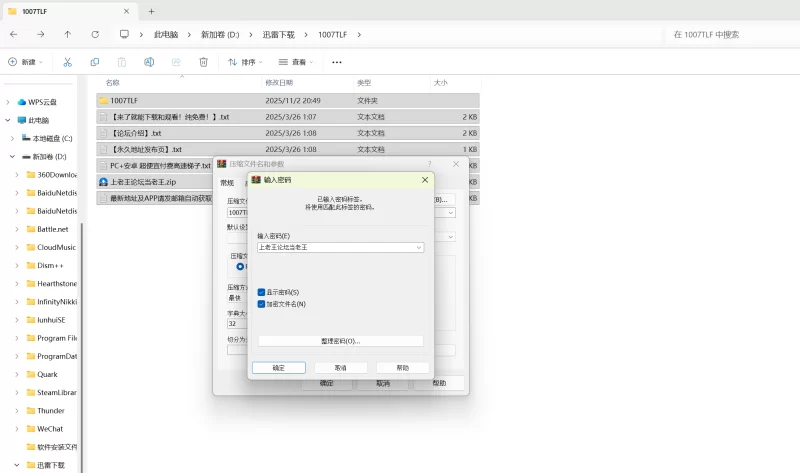
Task: Go back in File Explorer
Action: pos(14,34)
